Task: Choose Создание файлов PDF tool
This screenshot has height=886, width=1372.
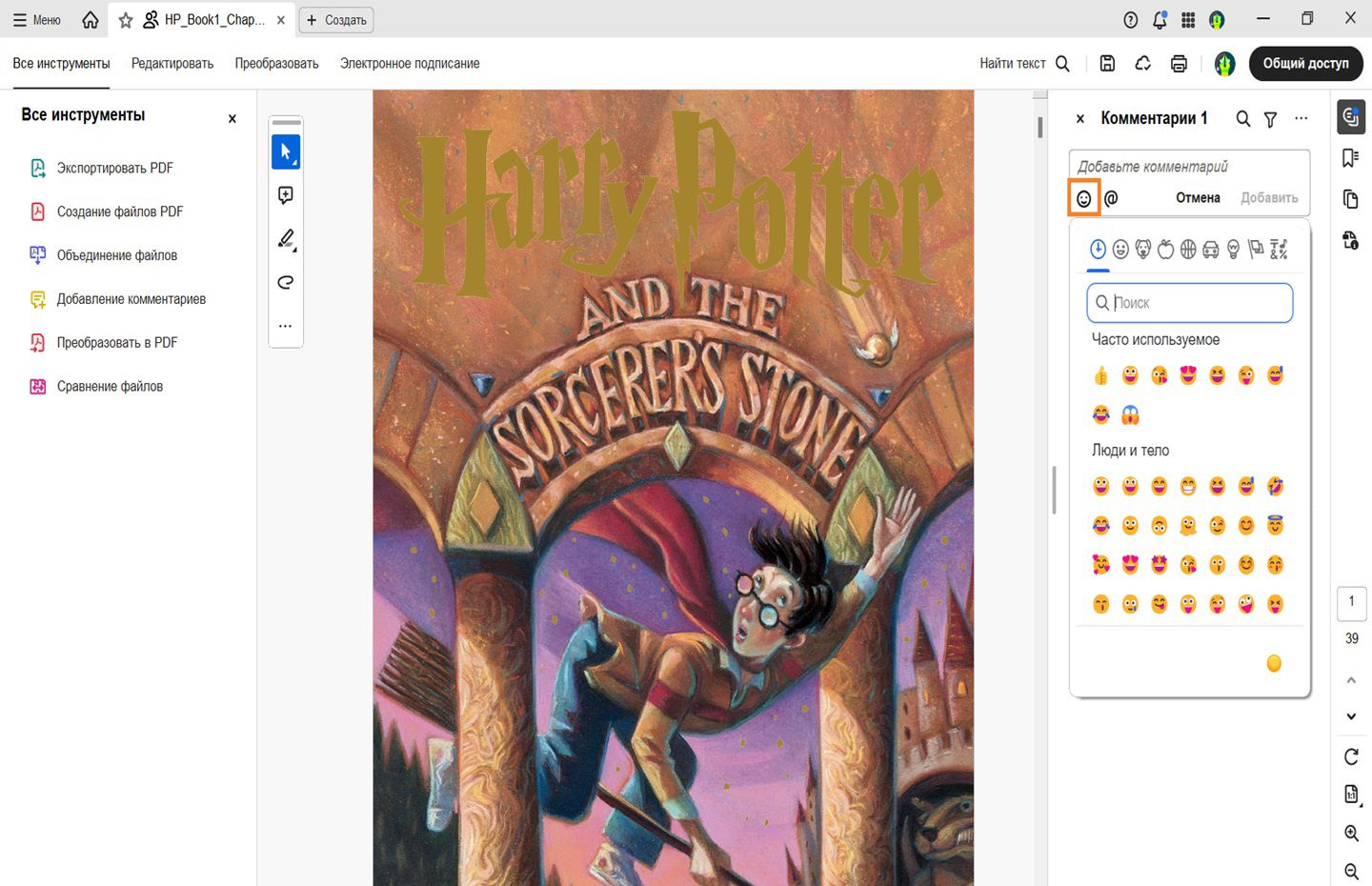Action: click(x=107, y=212)
